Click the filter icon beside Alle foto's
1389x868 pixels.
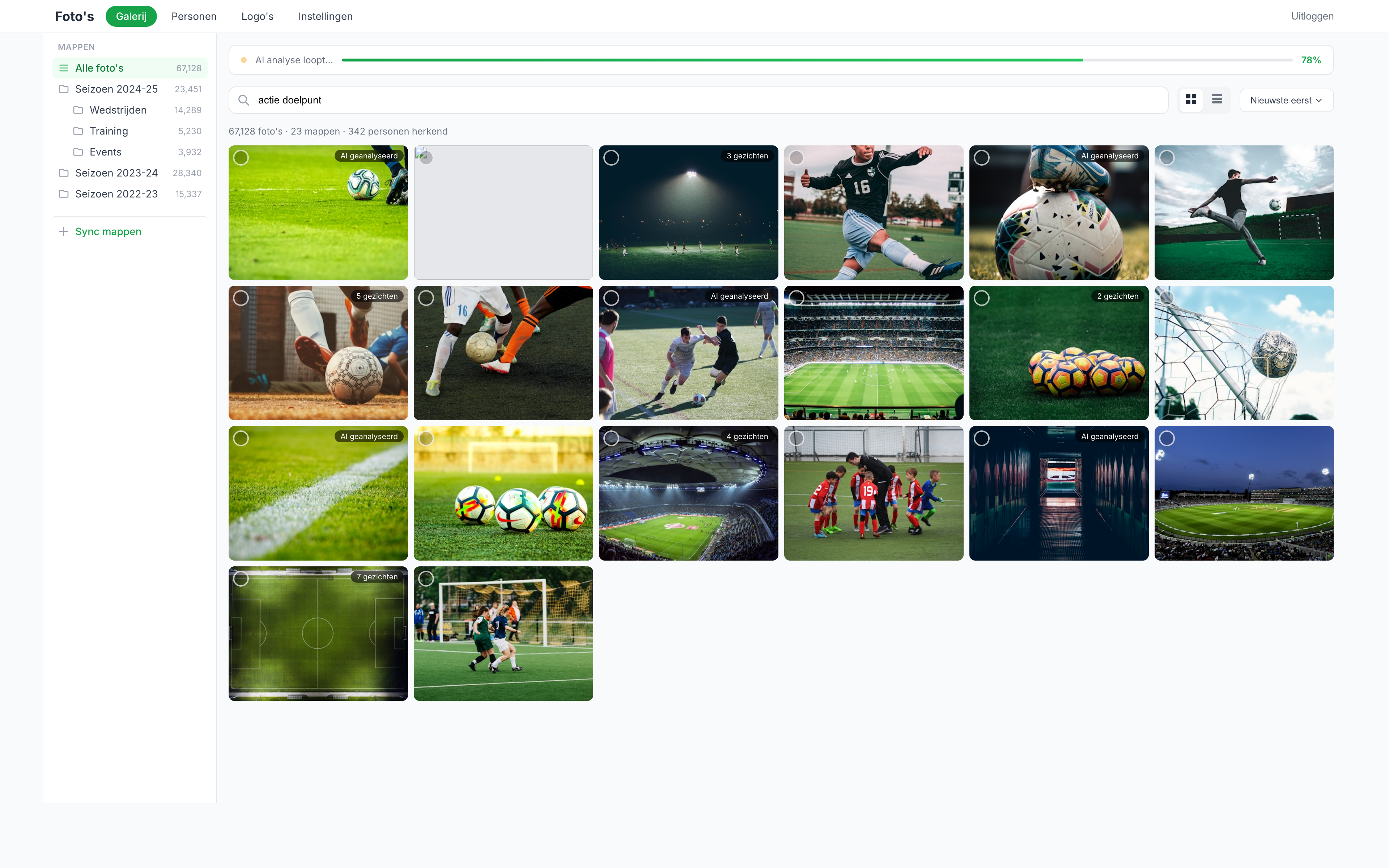click(63, 68)
